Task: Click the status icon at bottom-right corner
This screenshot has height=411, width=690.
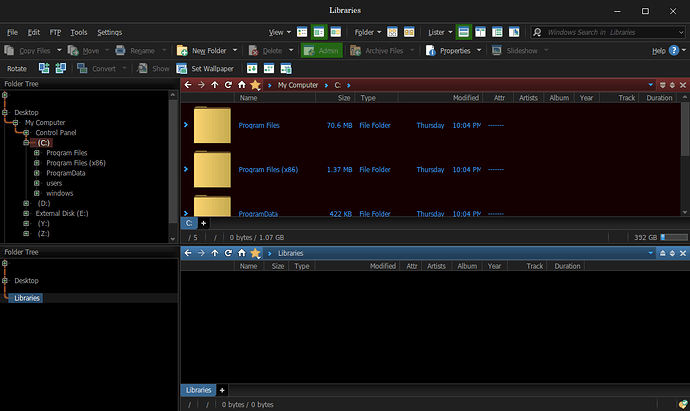Action: [x=683, y=404]
